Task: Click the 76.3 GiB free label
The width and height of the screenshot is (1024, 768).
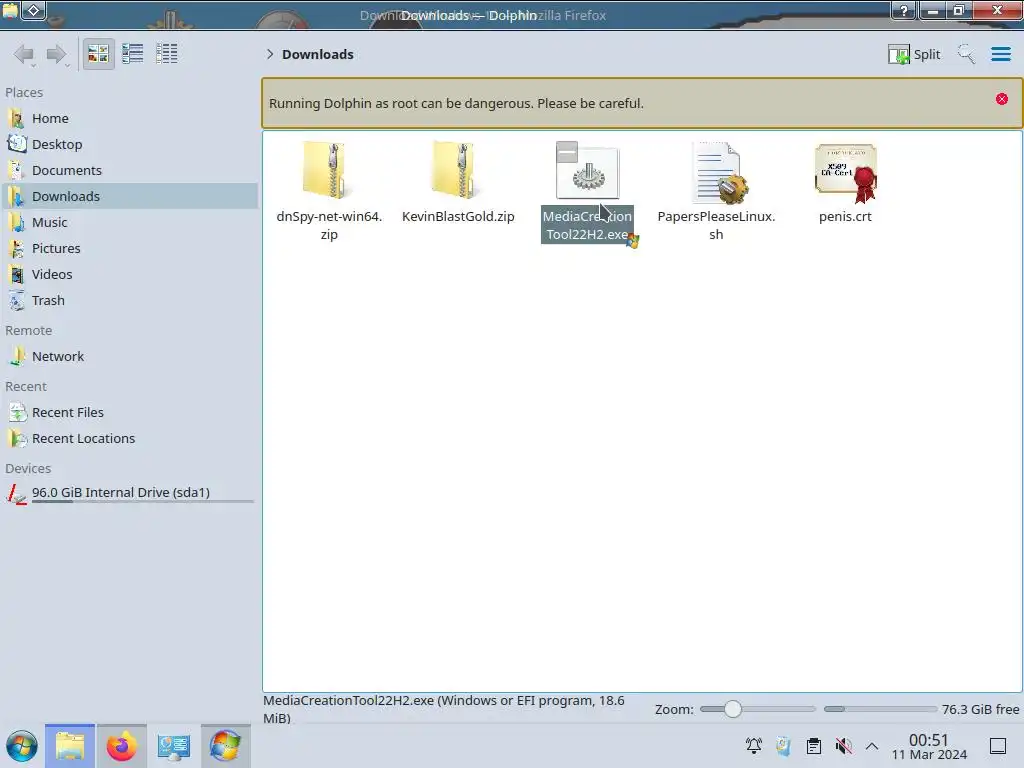Action: point(980,709)
